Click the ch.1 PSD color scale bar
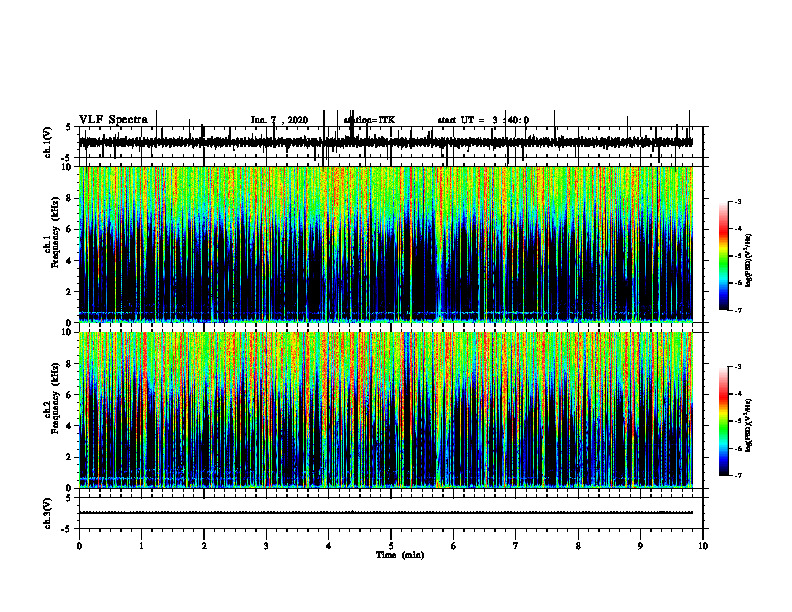792x612 pixels. (724, 256)
